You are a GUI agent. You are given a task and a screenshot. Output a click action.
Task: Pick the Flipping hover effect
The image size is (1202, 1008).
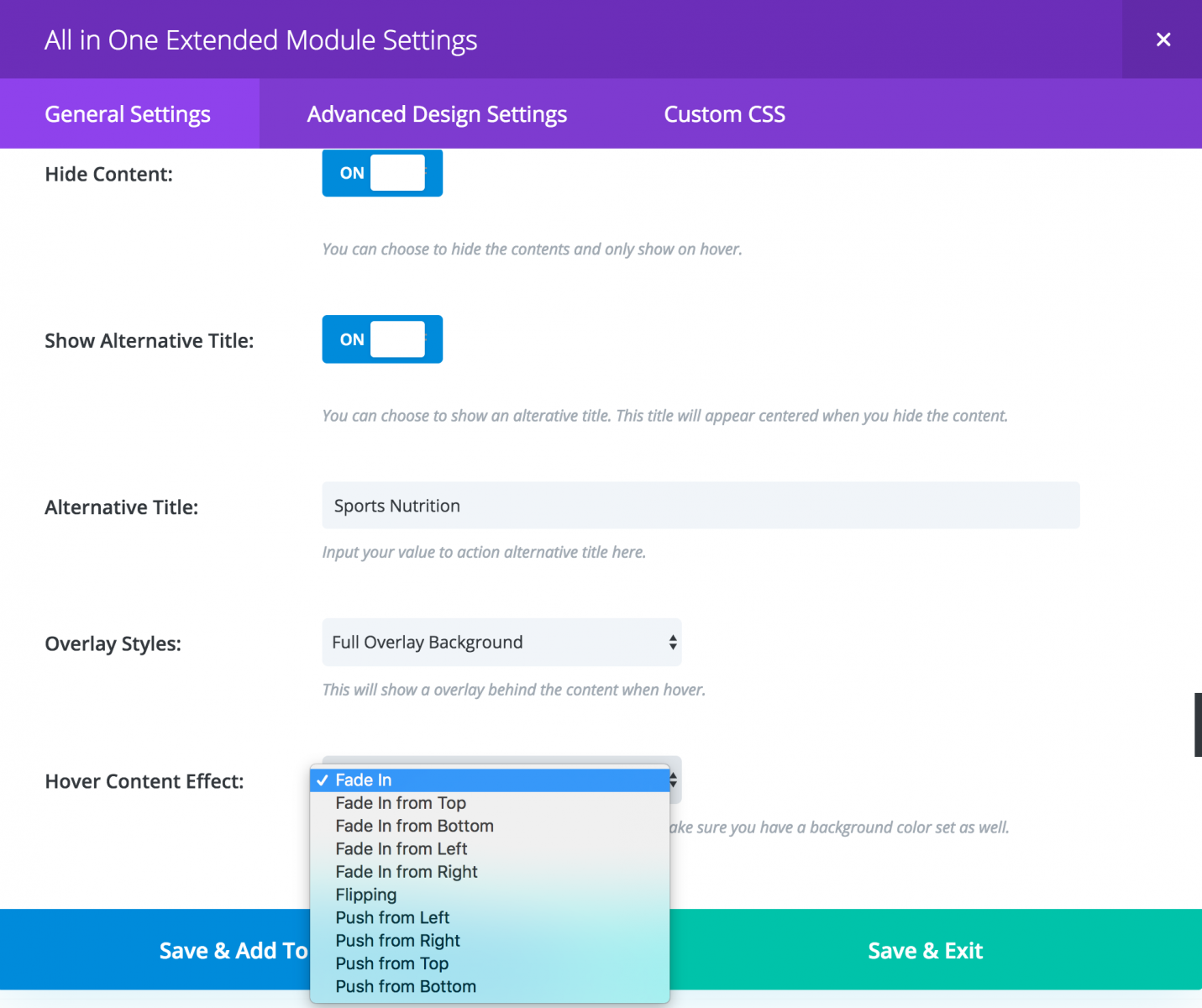pyautogui.click(x=490, y=895)
